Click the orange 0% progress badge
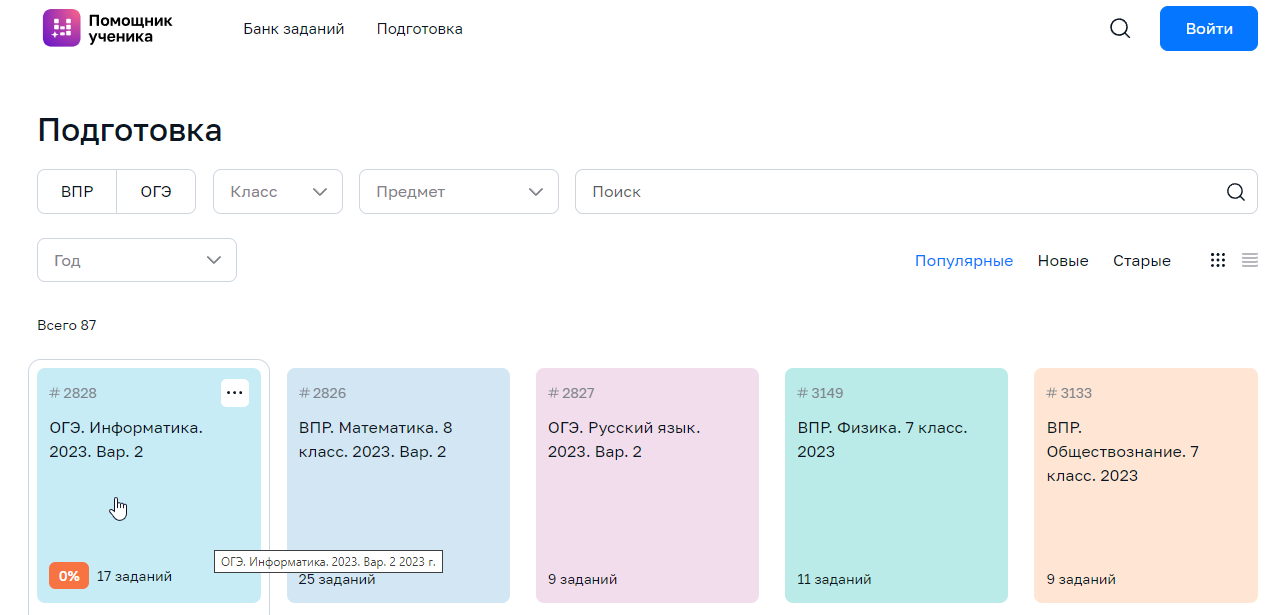 pyautogui.click(x=69, y=576)
